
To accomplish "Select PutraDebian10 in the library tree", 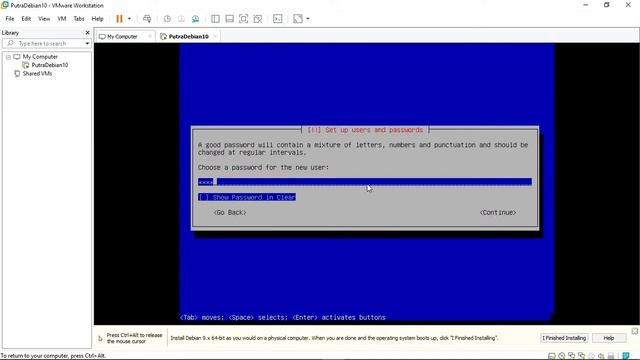I will [x=50, y=65].
